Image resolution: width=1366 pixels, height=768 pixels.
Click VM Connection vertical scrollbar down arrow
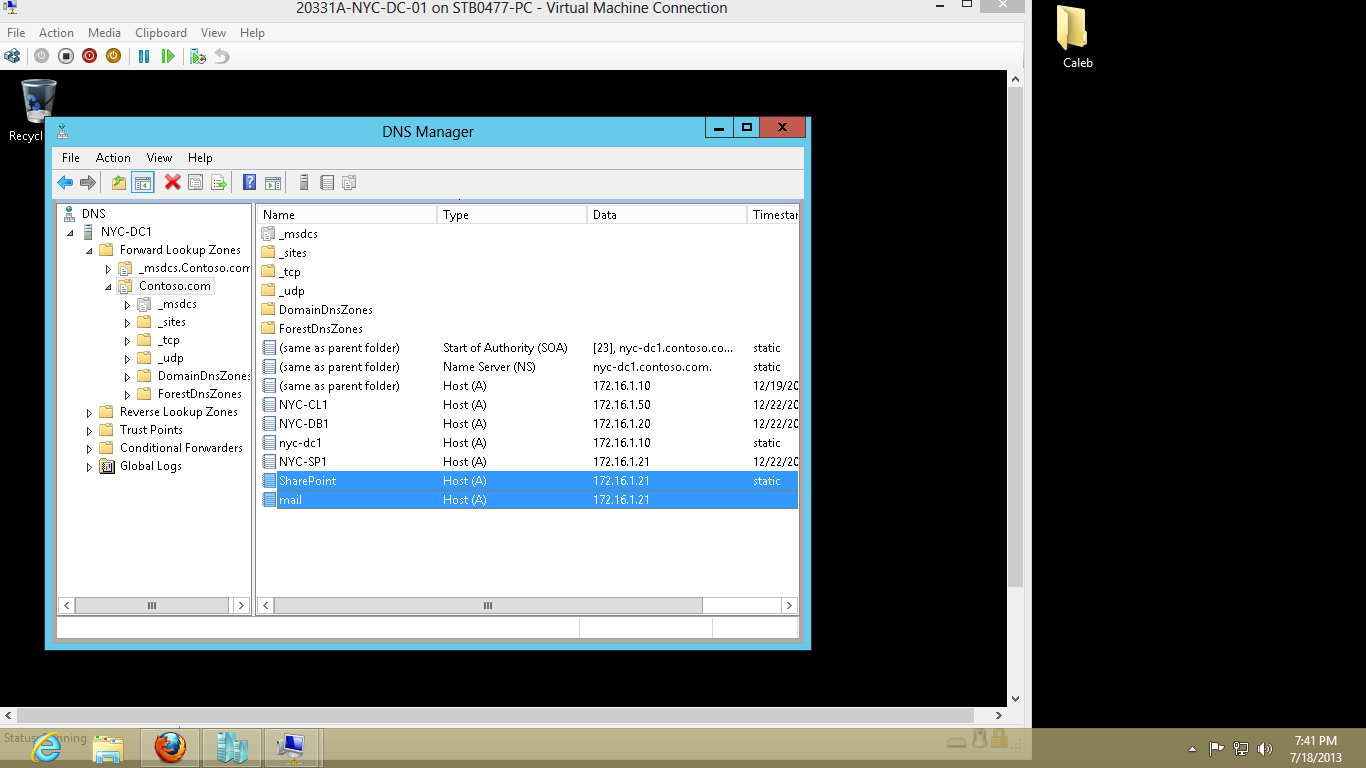point(1016,699)
